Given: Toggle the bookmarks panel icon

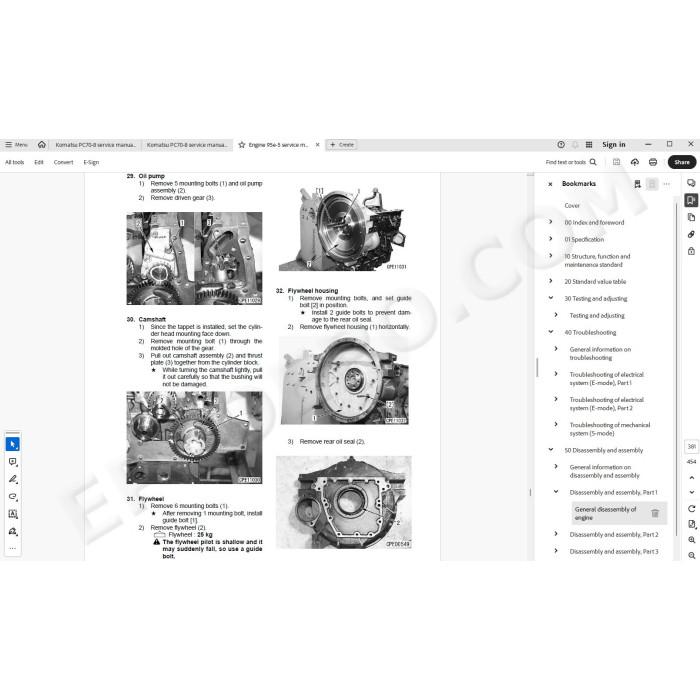Looking at the screenshot, I should 691,200.
